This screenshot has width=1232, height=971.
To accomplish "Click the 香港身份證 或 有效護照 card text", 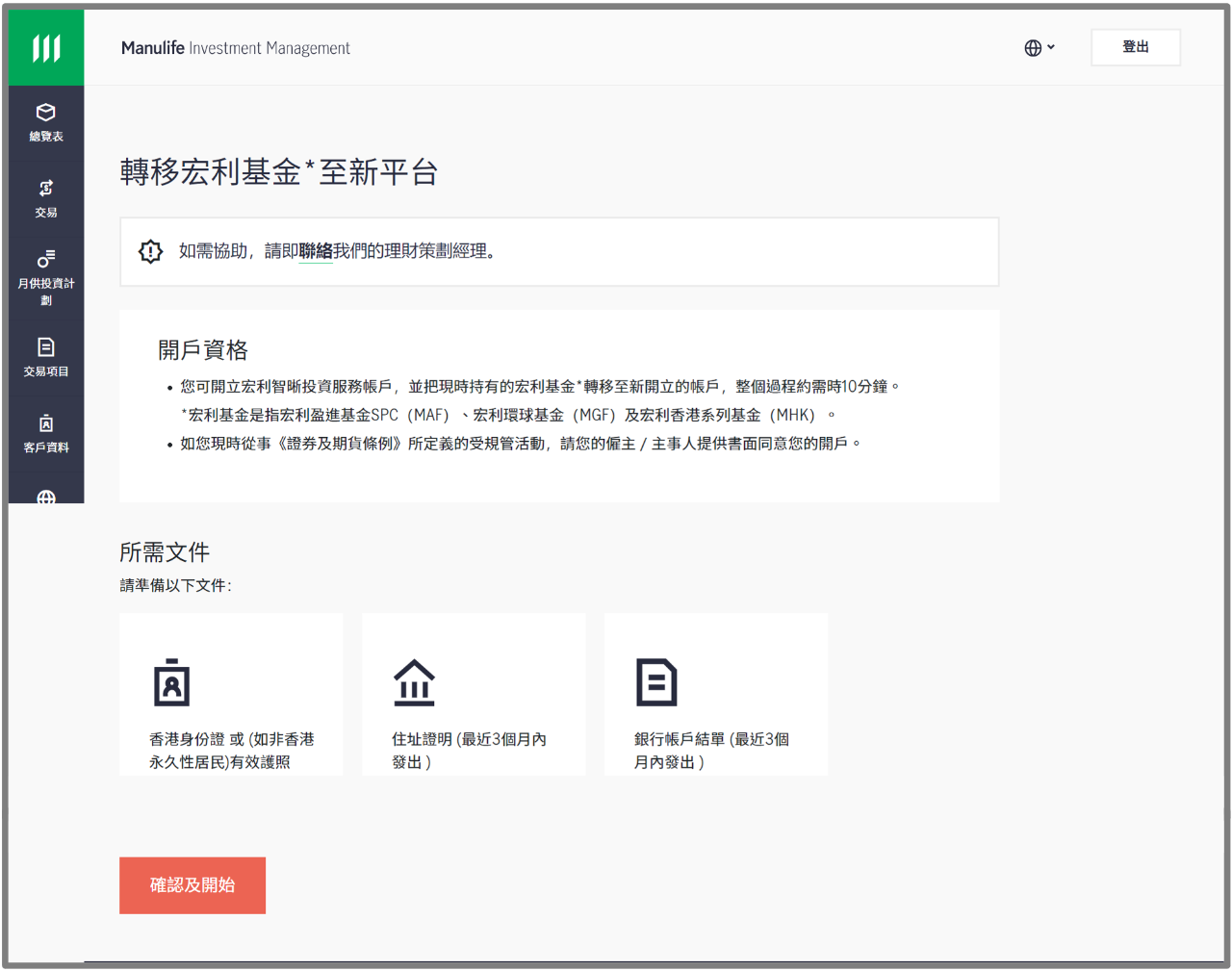I will pos(232,751).
